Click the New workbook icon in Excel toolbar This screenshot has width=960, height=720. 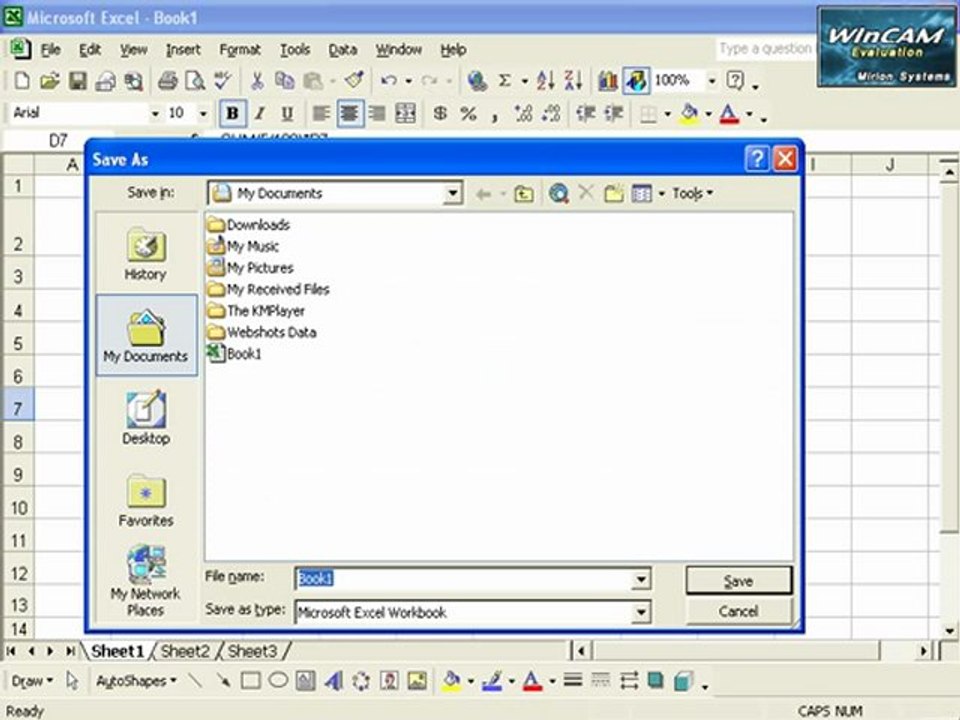coord(21,80)
